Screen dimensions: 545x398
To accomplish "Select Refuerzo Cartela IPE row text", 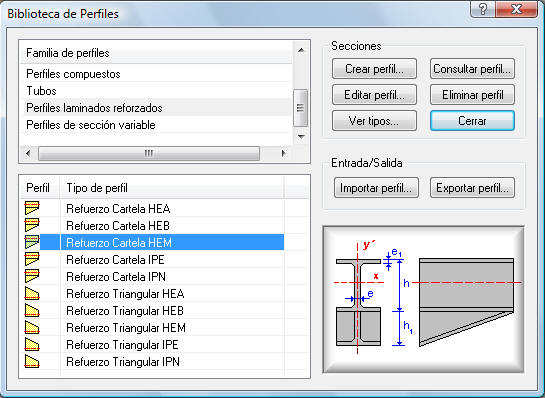I will tap(115, 260).
